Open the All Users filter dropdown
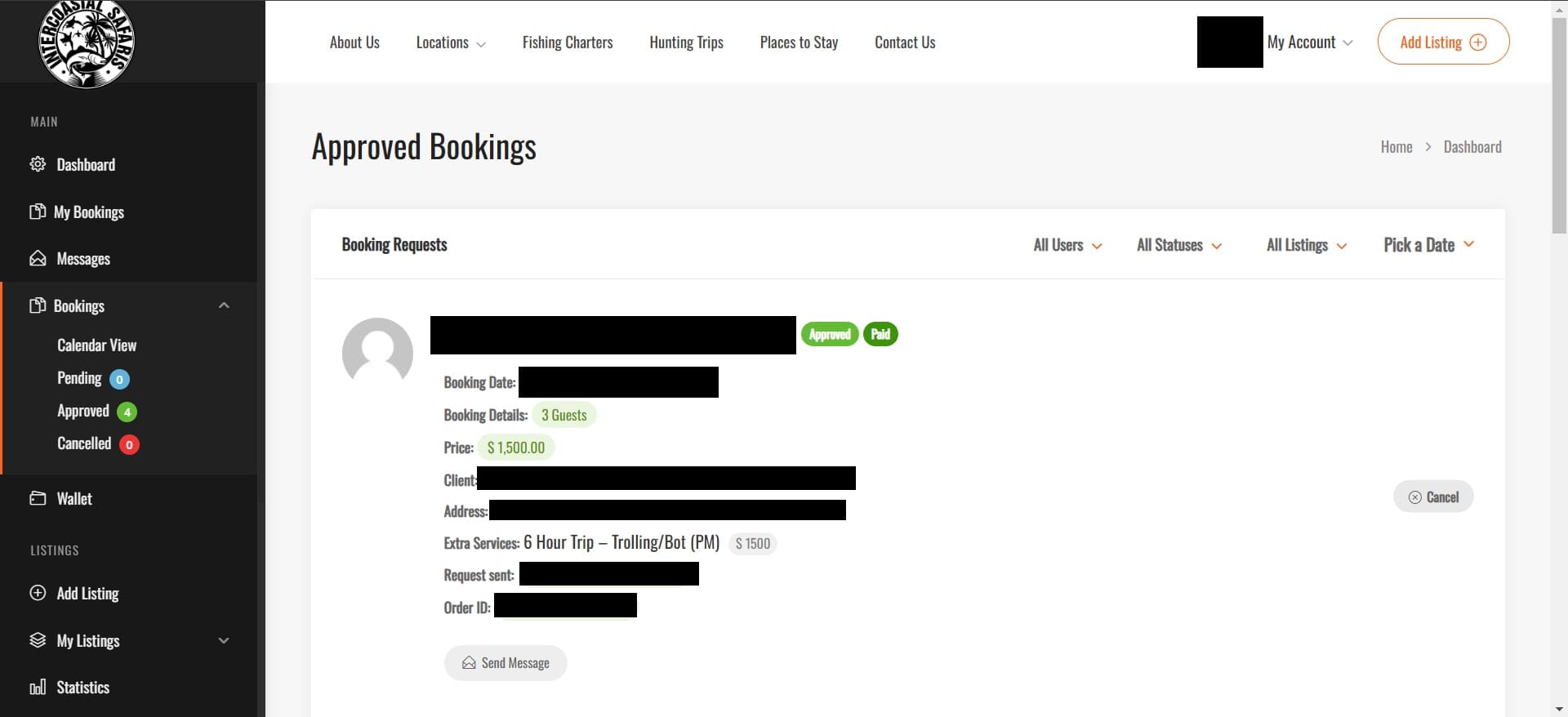1568x717 pixels. click(x=1067, y=245)
